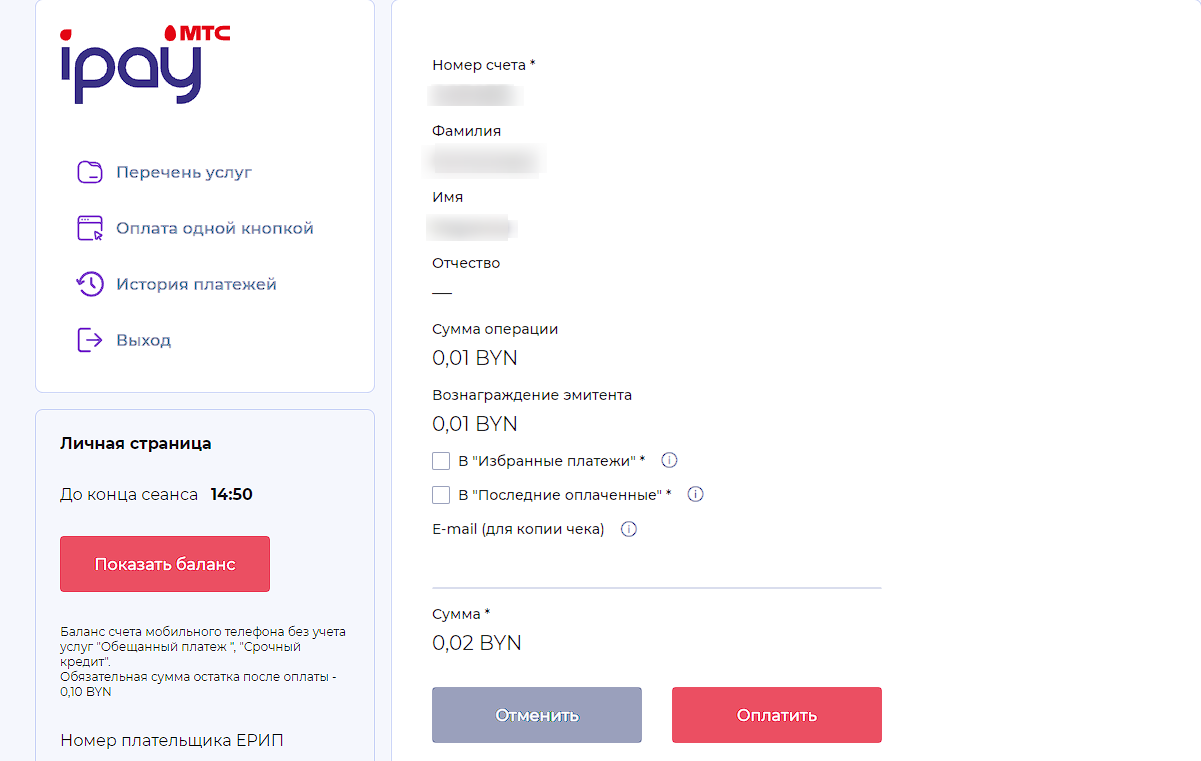The height and width of the screenshot is (761, 1201).
Task: Click the Показать баланс button
Action: 165,564
